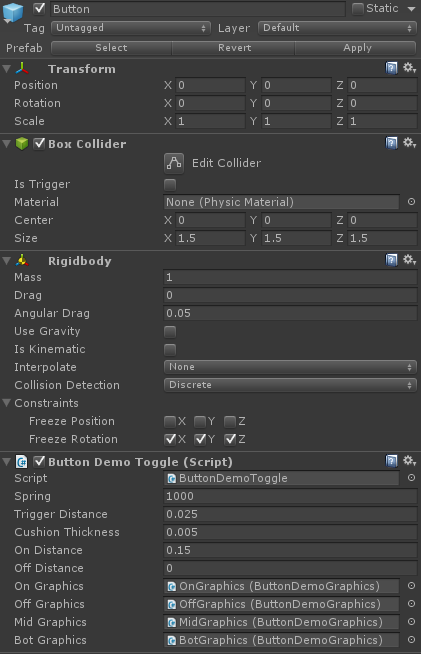Viewport: 421px width, 654px height.
Task: Click the Transform axes icon
Action: click(22, 68)
